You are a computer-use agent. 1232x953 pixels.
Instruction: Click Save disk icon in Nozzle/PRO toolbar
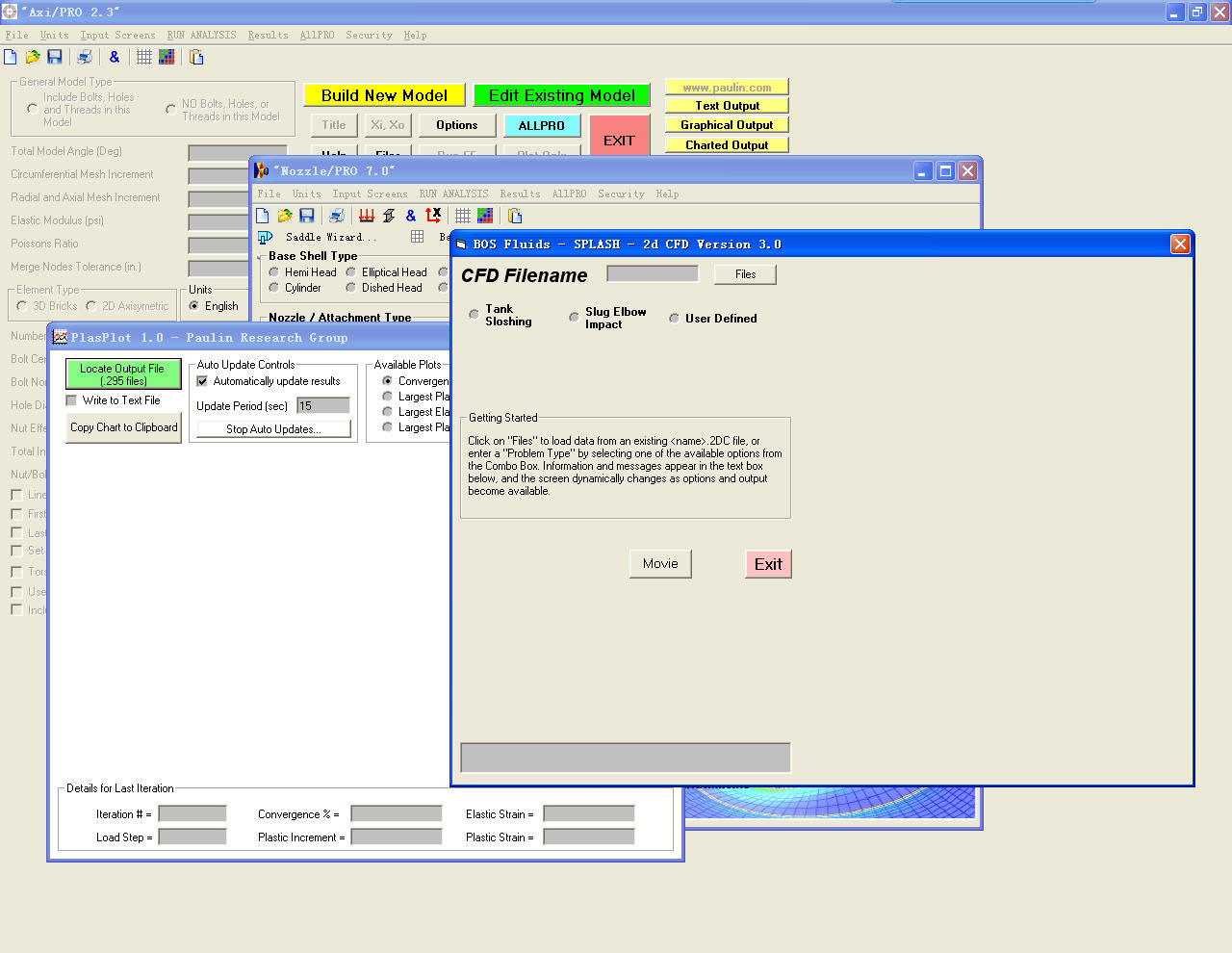point(307,216)
